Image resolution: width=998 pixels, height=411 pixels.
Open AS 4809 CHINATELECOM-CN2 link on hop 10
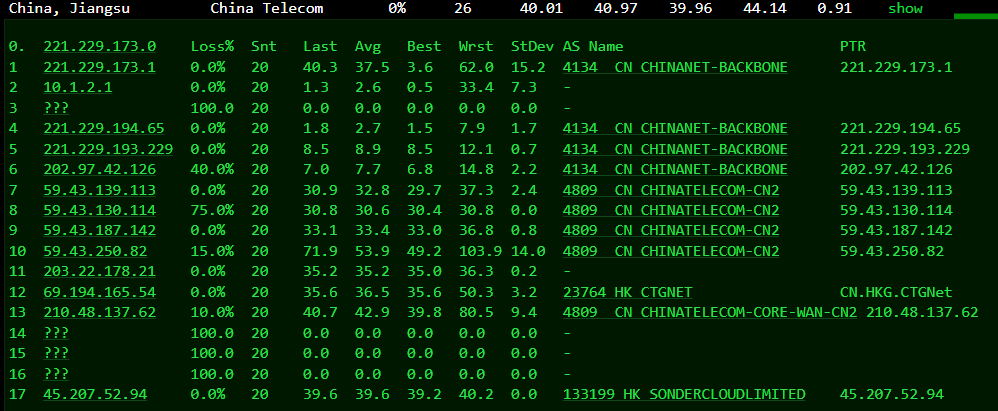pyautogui.click(x=671, y=251)
